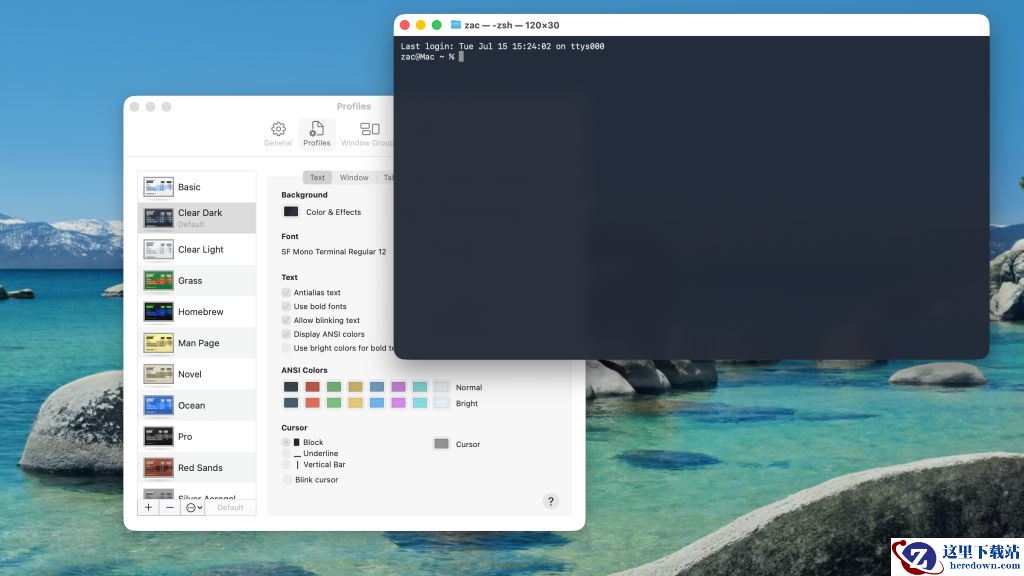Image resolution: width=1024 pixels, height=576 pixels.
Task: Toggle Use bright colors for bold text
Action: coord(286,348)
